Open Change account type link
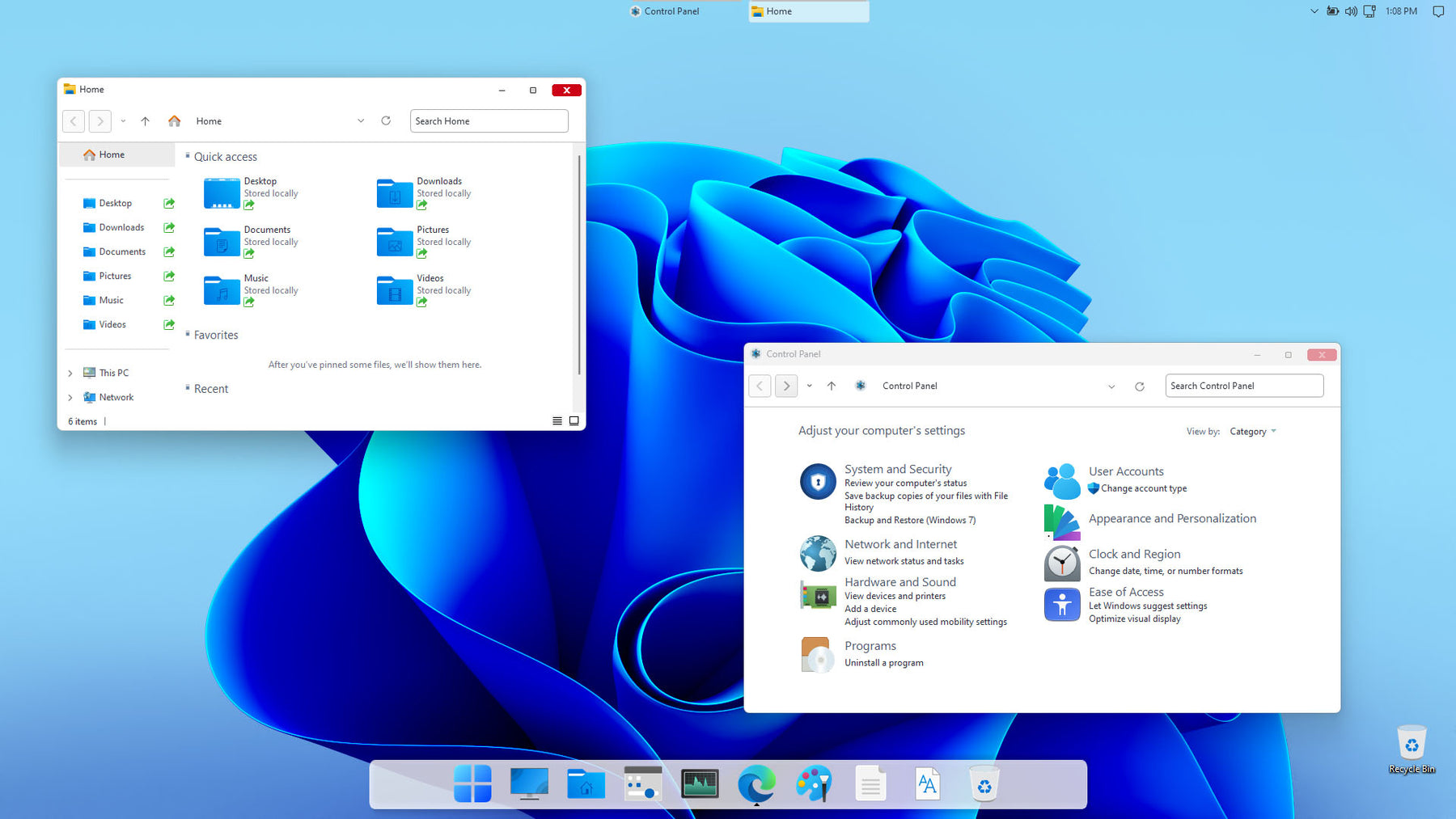Image resolution: width=1456 pixels, height=819 pixels. 1143,488
